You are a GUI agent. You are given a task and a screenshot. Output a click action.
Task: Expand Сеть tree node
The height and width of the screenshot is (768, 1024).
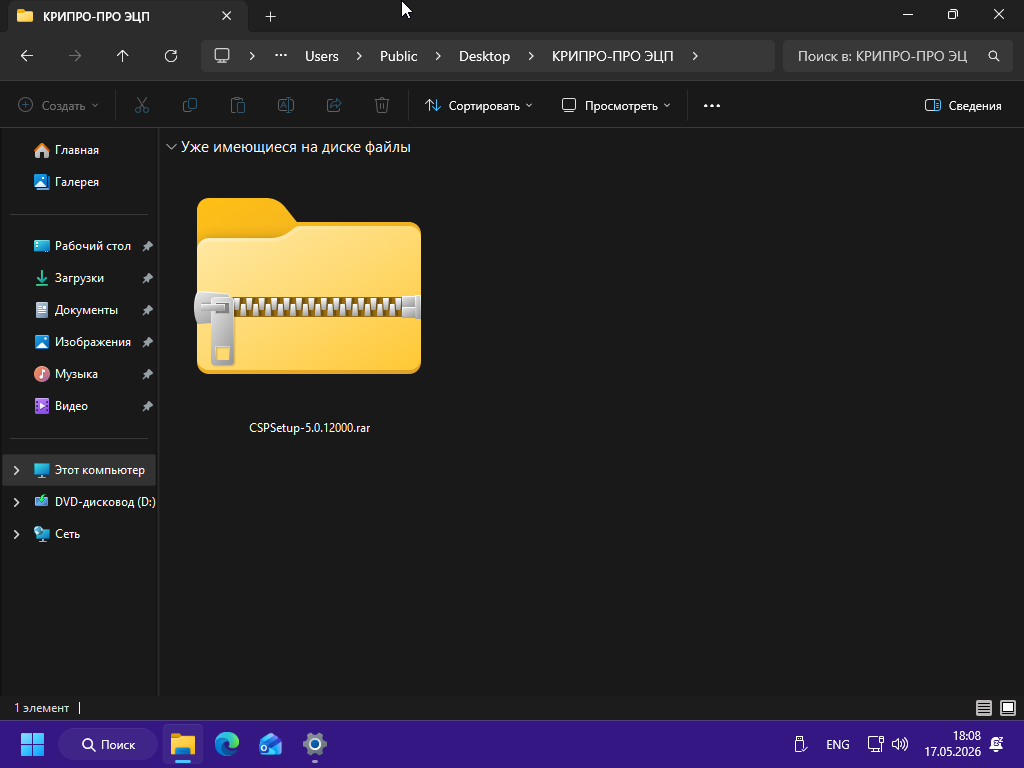point(16,534)
